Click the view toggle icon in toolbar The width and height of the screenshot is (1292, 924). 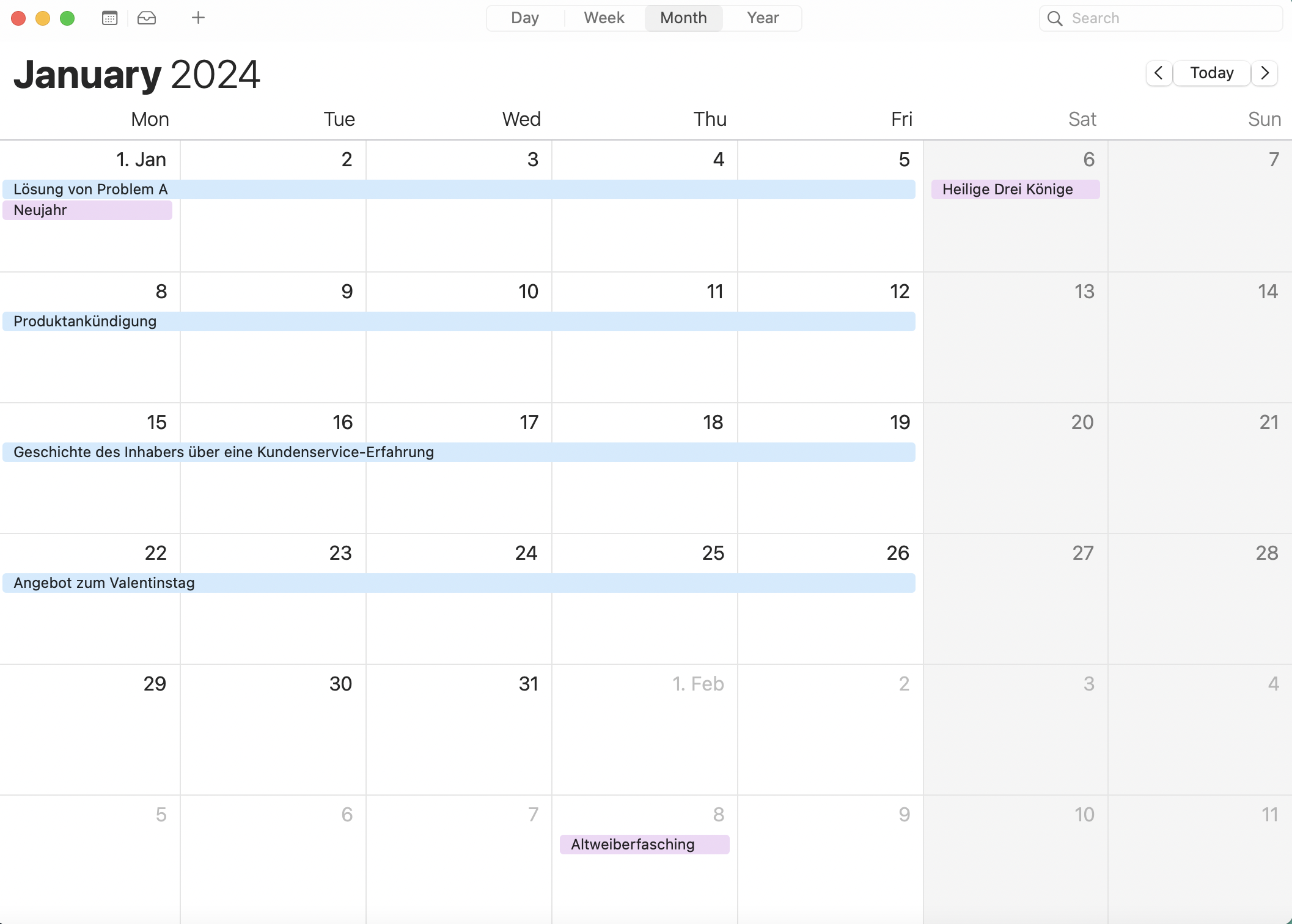(108, 18)
